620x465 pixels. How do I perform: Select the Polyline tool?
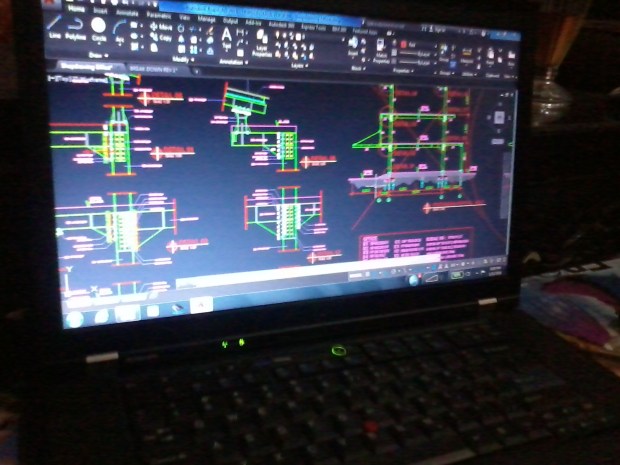76,30
